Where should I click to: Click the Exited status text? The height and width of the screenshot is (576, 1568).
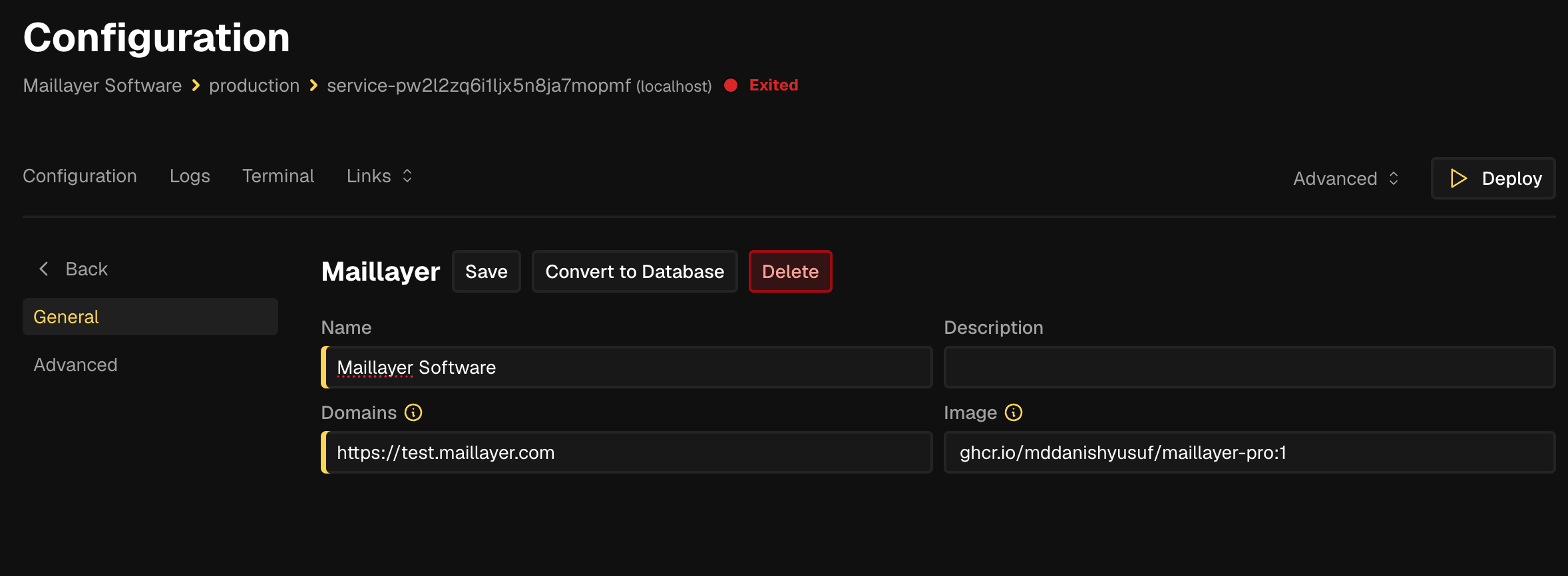(x=773, y=85)
